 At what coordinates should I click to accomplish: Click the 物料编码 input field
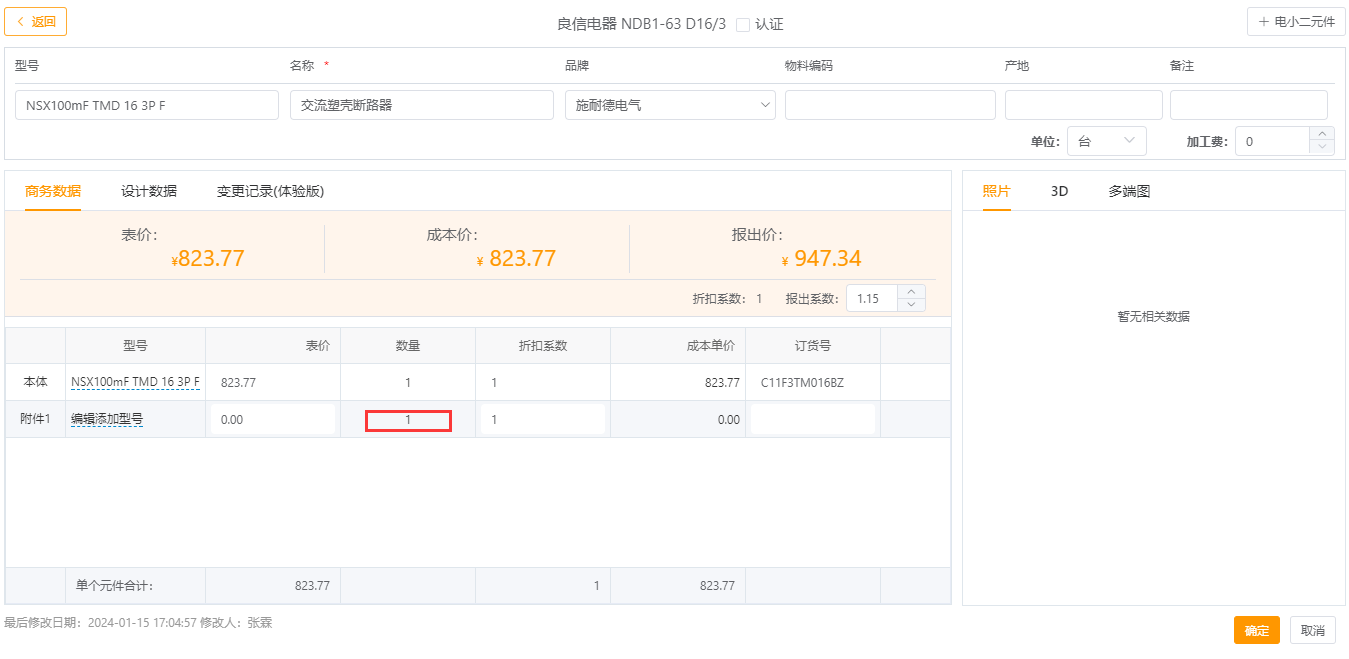click(890, 105)
